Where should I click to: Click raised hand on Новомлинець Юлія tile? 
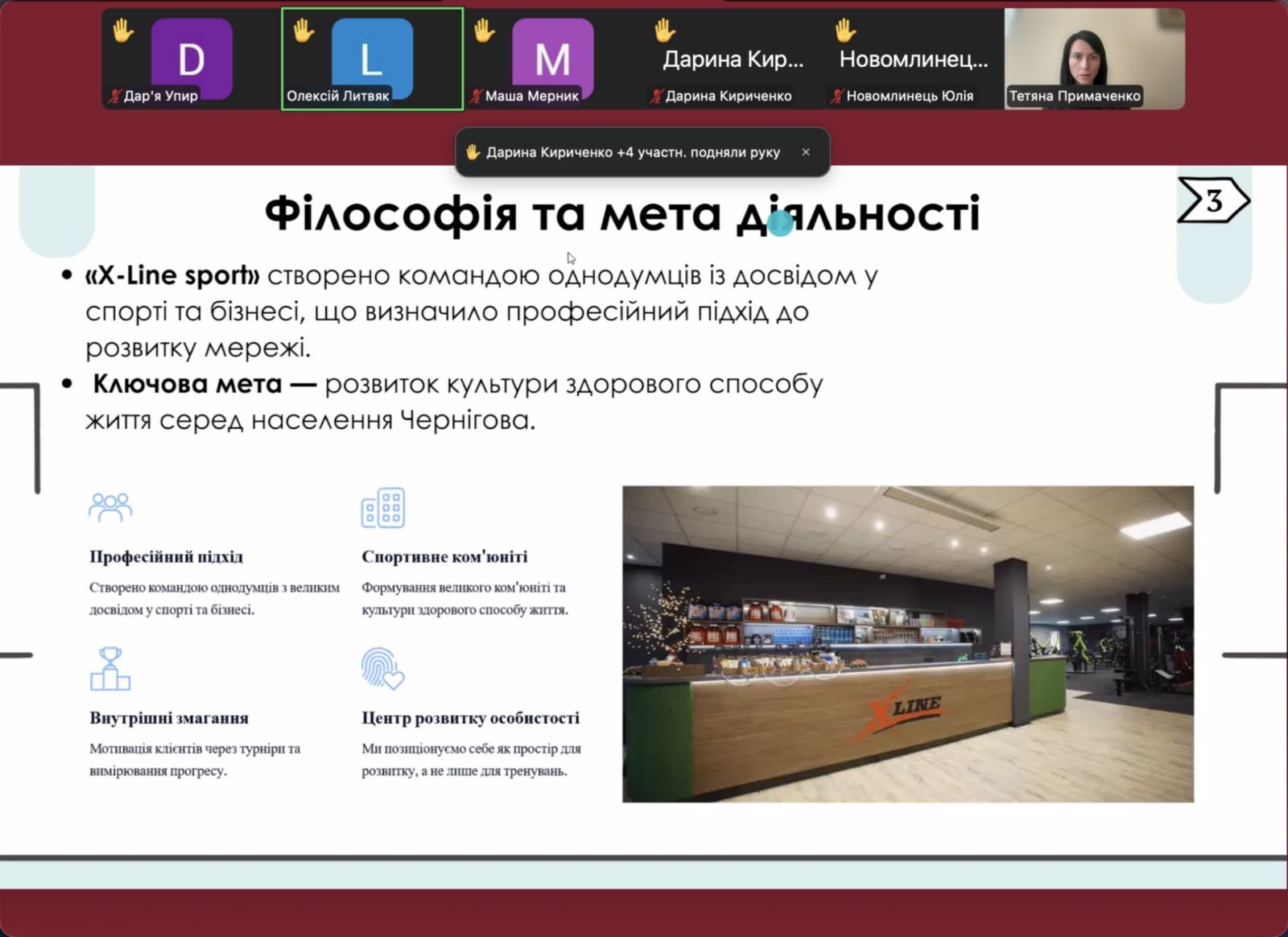pyautogui.click(x=844, y=31)
